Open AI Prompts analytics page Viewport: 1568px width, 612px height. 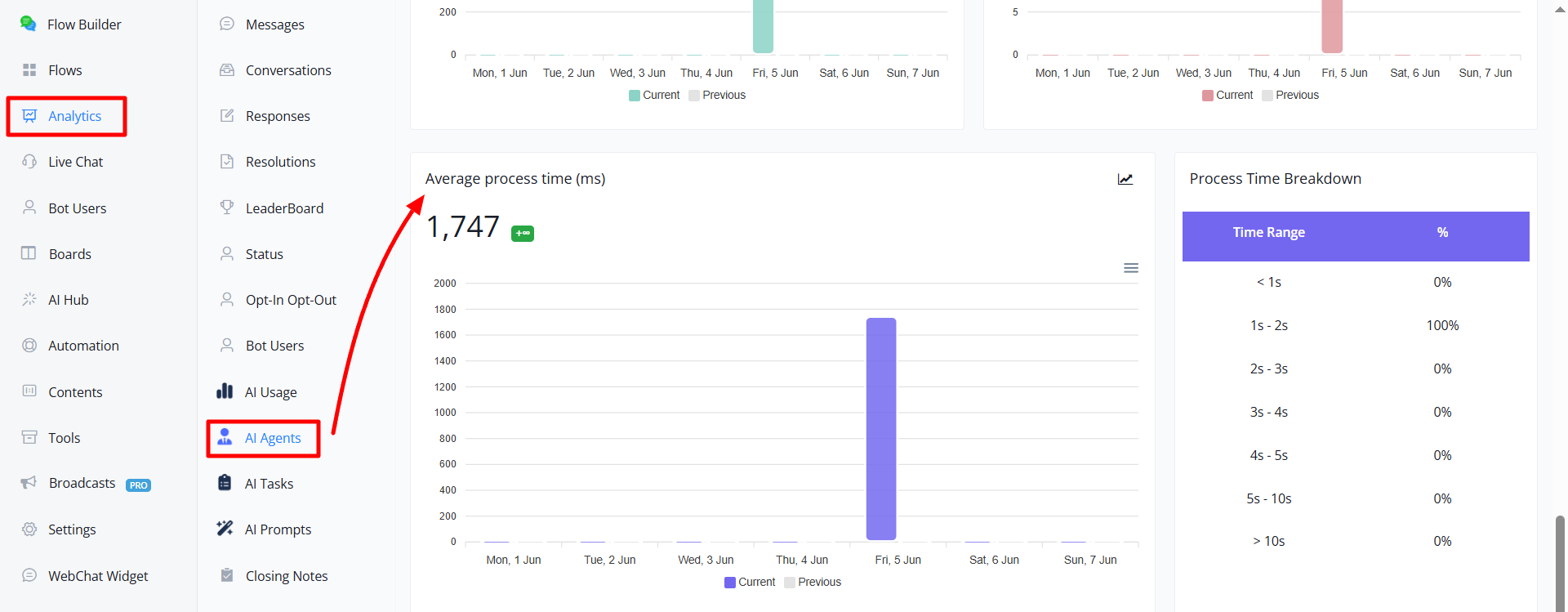coord(278,529)
